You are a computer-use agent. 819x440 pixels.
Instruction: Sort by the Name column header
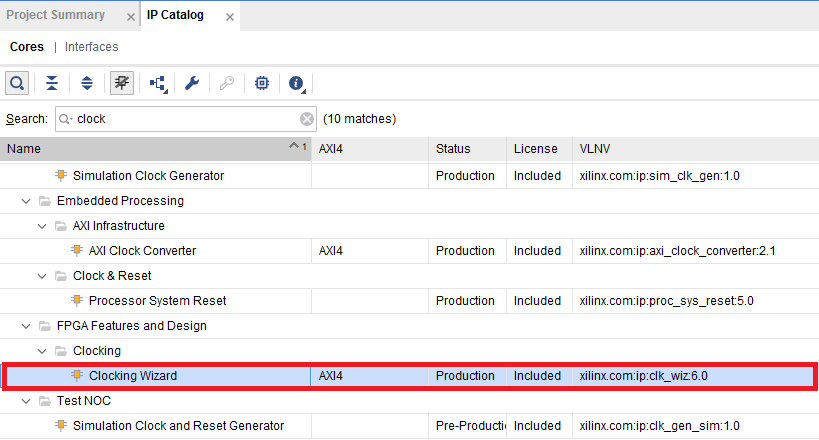[156, 149]
